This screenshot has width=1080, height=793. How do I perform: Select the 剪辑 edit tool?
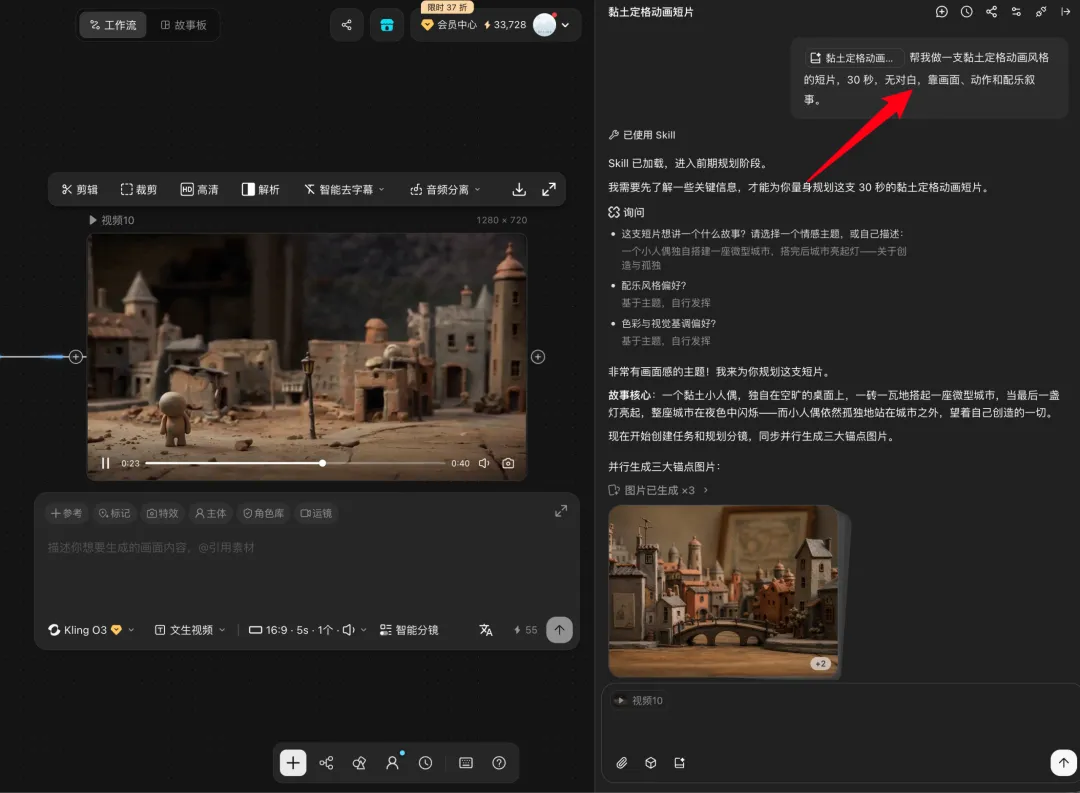(80, 189)
